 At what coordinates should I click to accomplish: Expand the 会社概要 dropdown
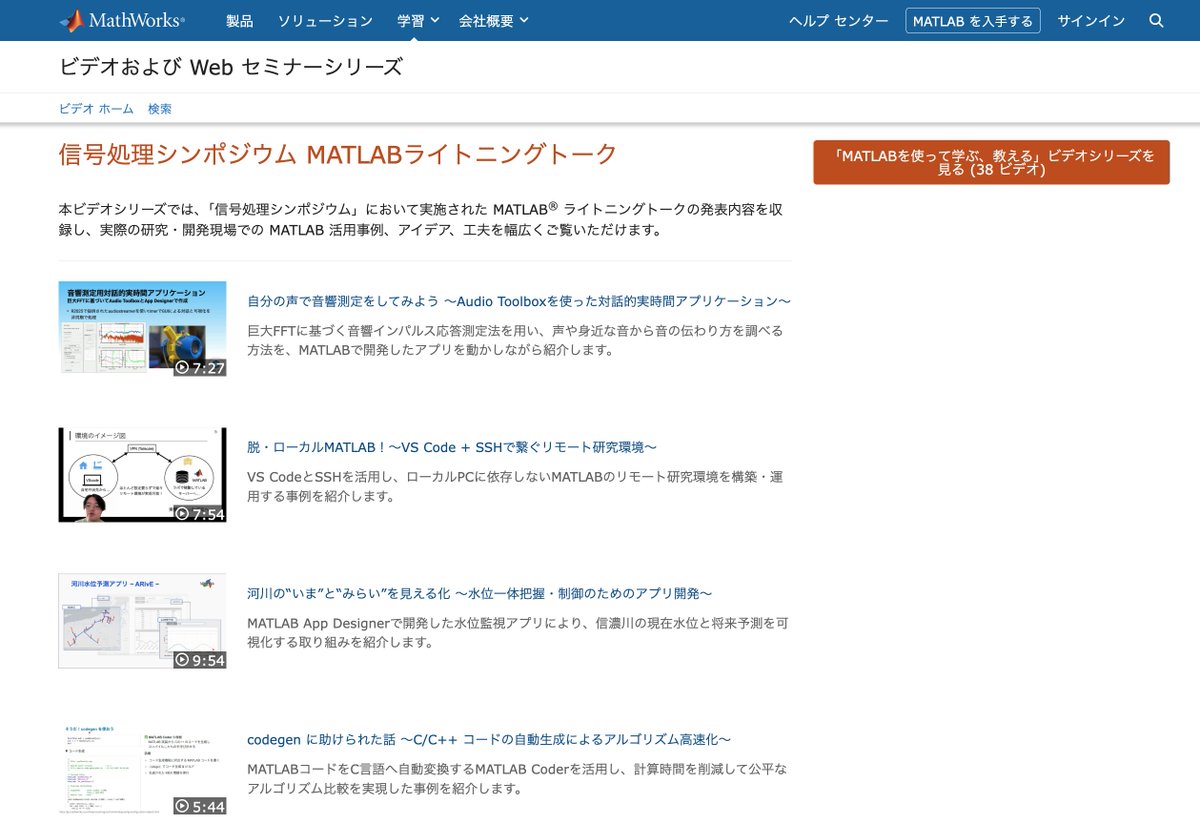(x=494, y=20)
